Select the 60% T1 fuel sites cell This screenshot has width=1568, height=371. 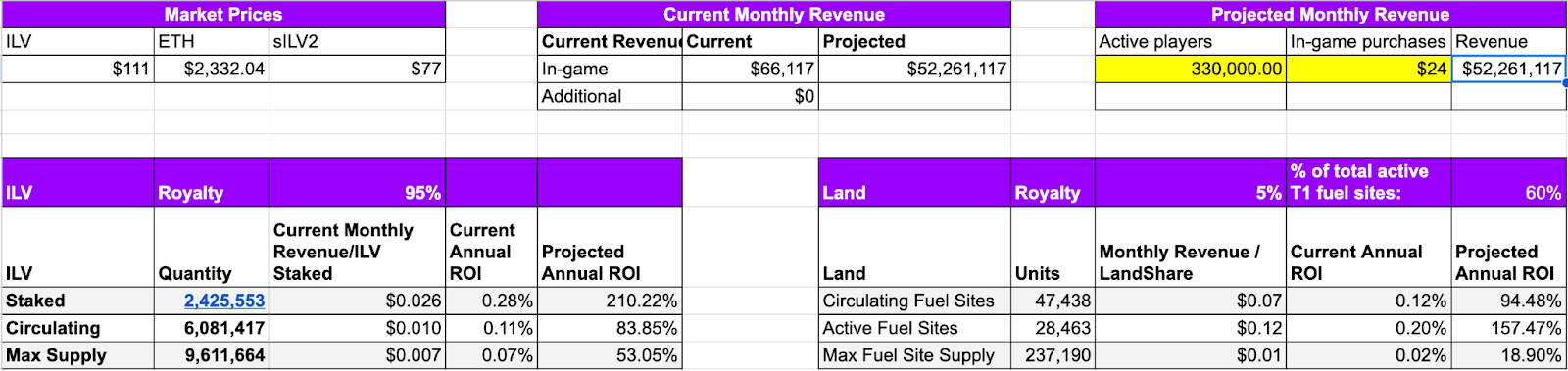1508,182
